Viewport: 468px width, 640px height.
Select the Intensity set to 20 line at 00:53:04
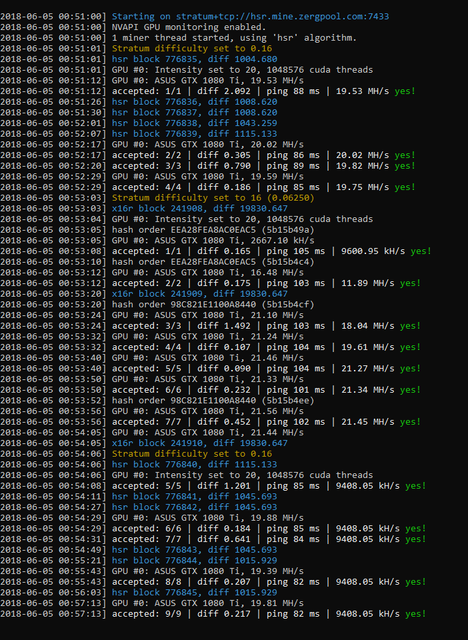[186, 219]
